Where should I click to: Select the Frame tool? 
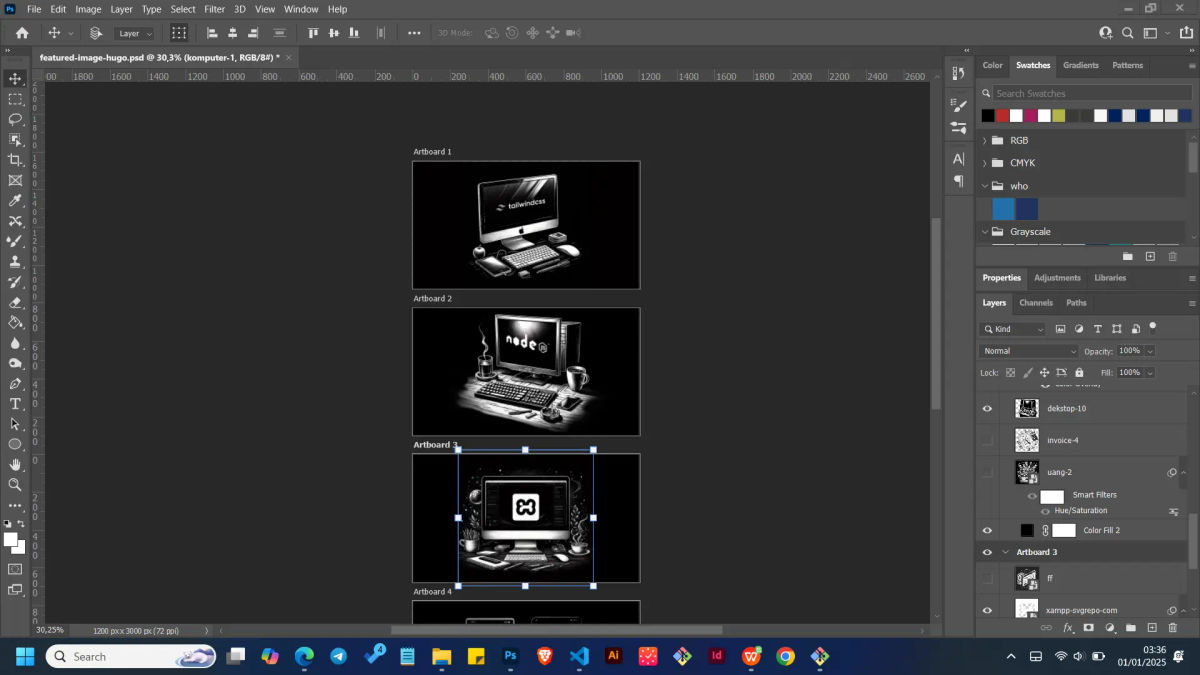pos(15,180)
